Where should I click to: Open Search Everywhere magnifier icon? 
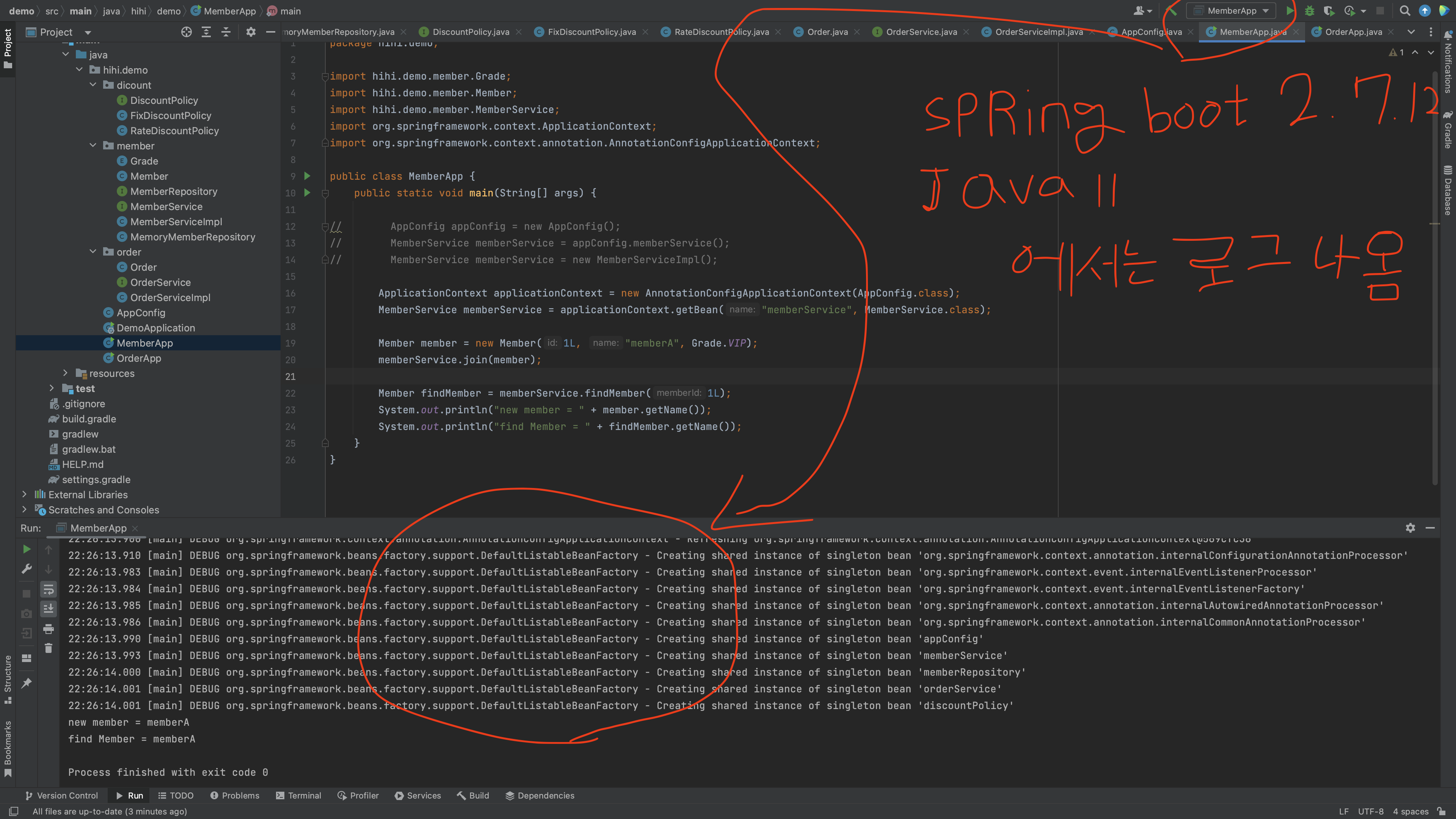1404,11
